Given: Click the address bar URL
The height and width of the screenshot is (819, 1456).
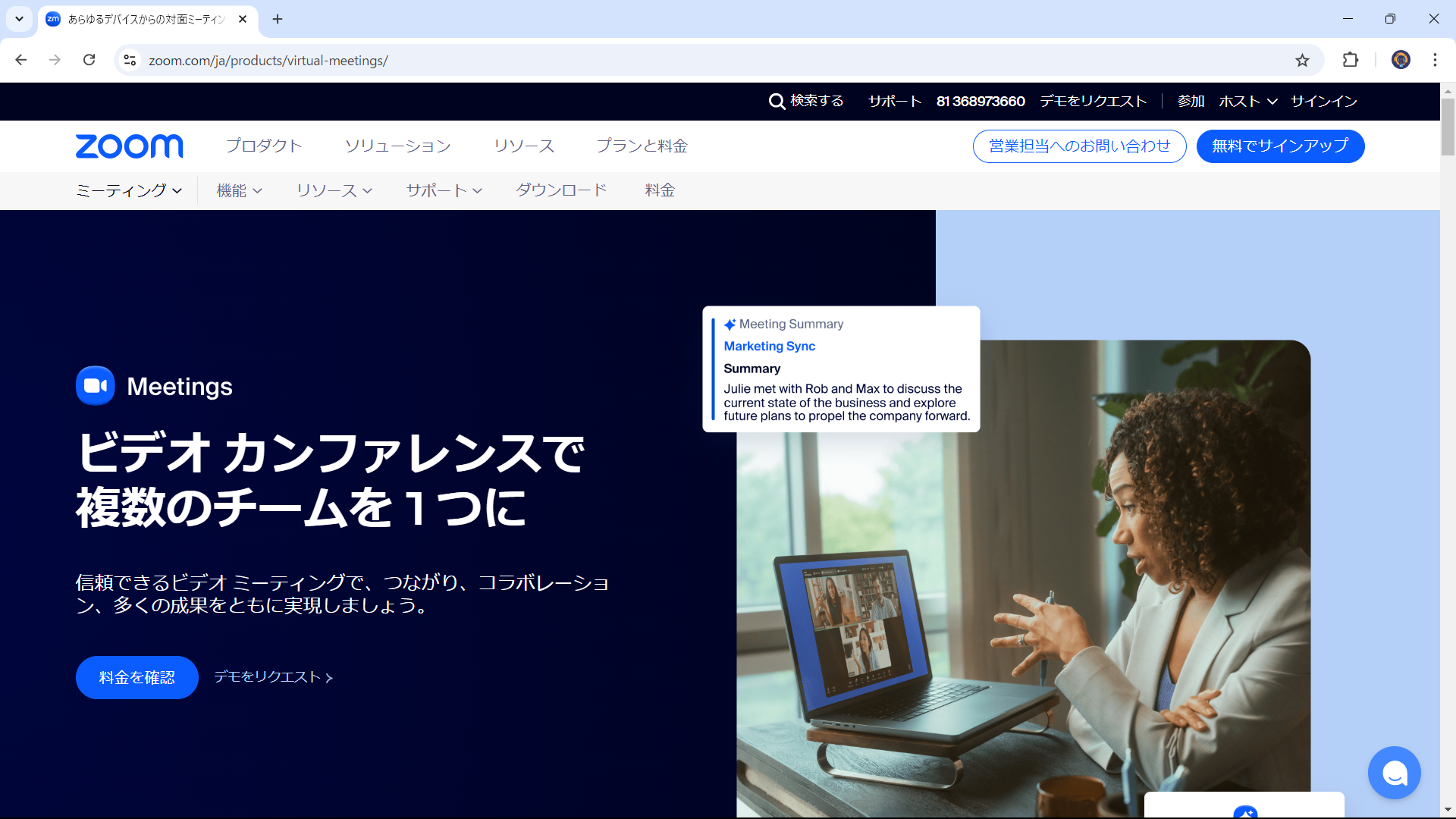Looking at the screenshot, I should (268, 61).
